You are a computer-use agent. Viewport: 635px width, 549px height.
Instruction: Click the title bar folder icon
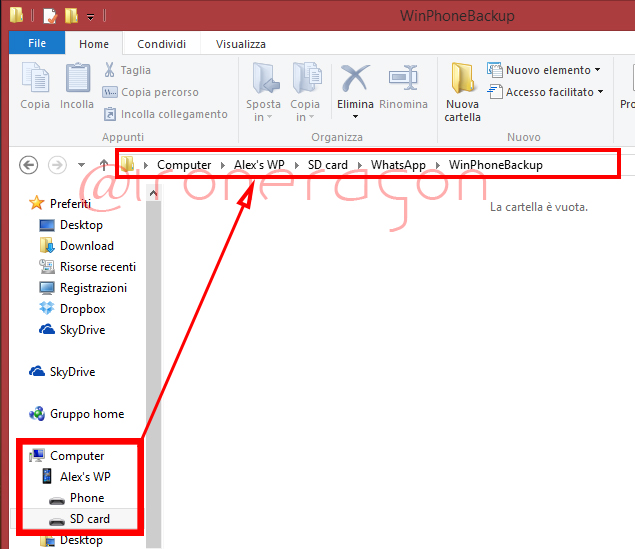(x=17, y=15)
